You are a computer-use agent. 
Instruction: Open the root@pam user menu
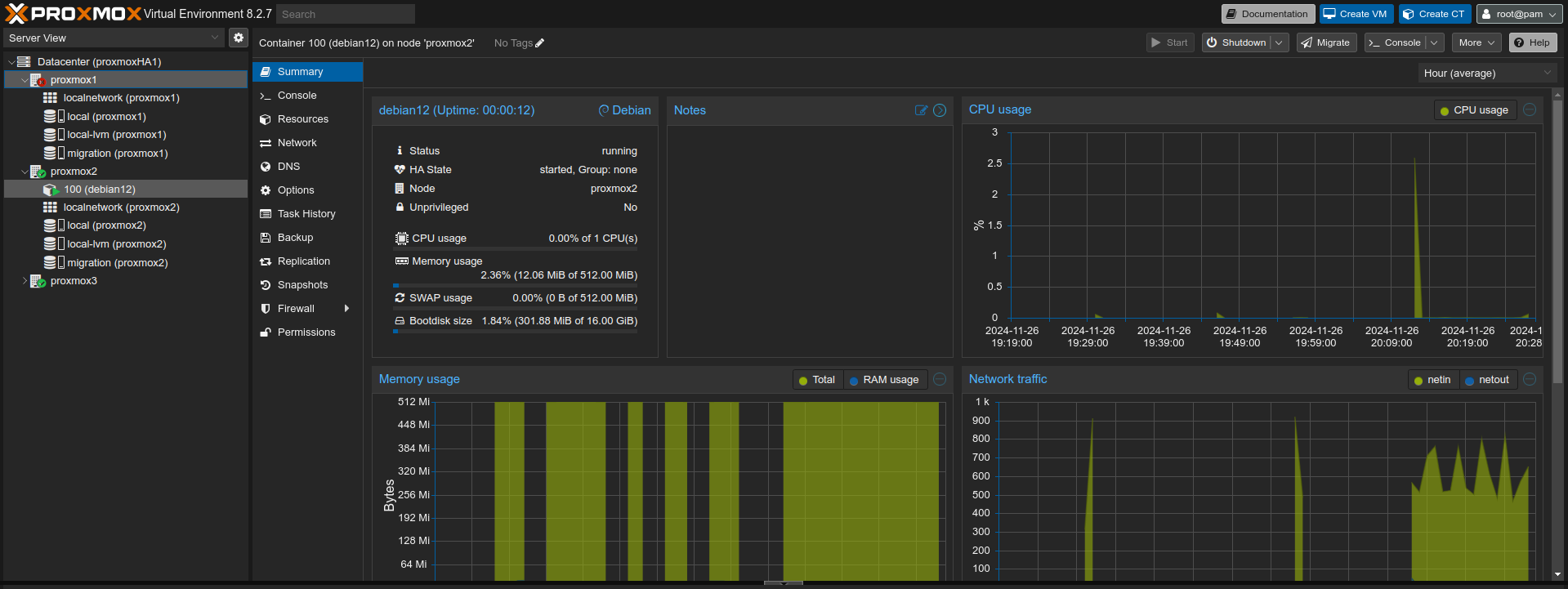click(x=1519, y=14)
